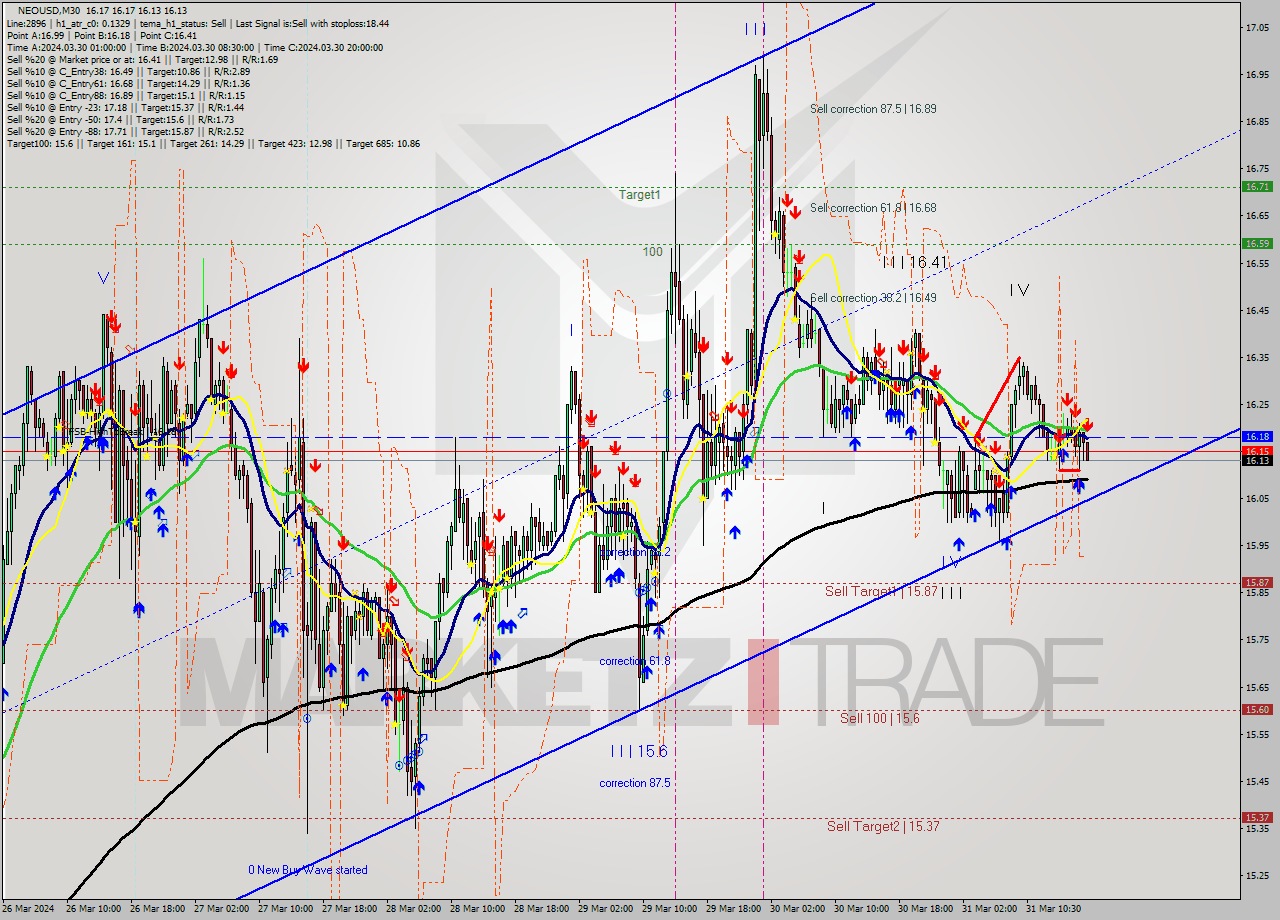Click the 16.95 price axis value
The height and width of the screenshot is (920, 1280).
tap(1257, 75)
